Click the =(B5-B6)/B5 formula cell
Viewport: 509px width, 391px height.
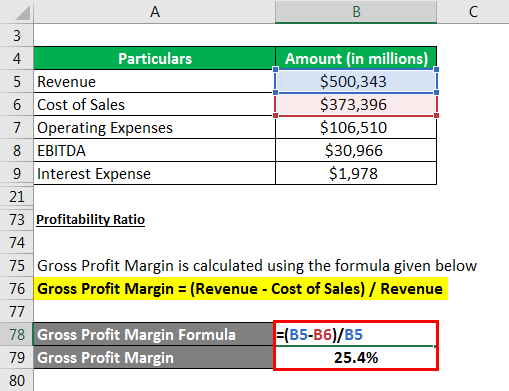(x=356, y=334)
